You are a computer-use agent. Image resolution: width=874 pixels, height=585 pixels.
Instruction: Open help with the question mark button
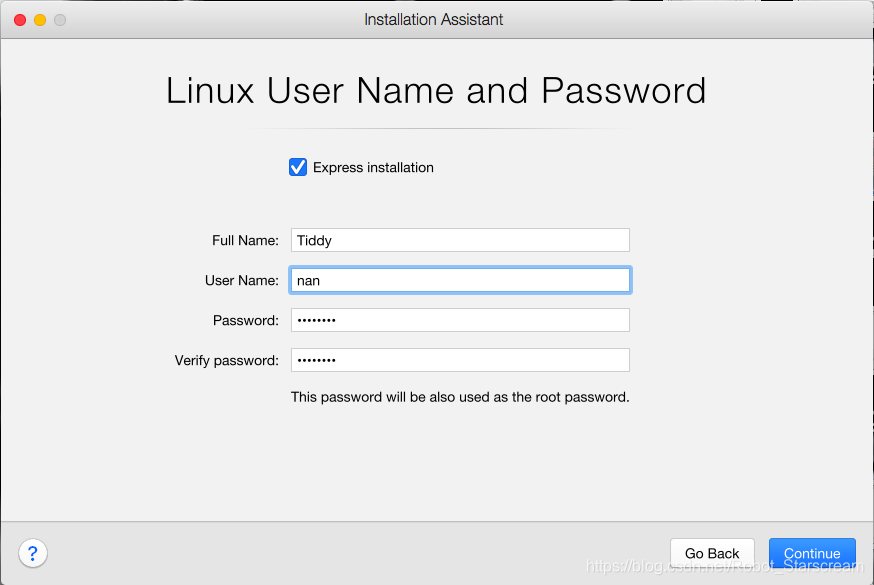pos(33,553)
